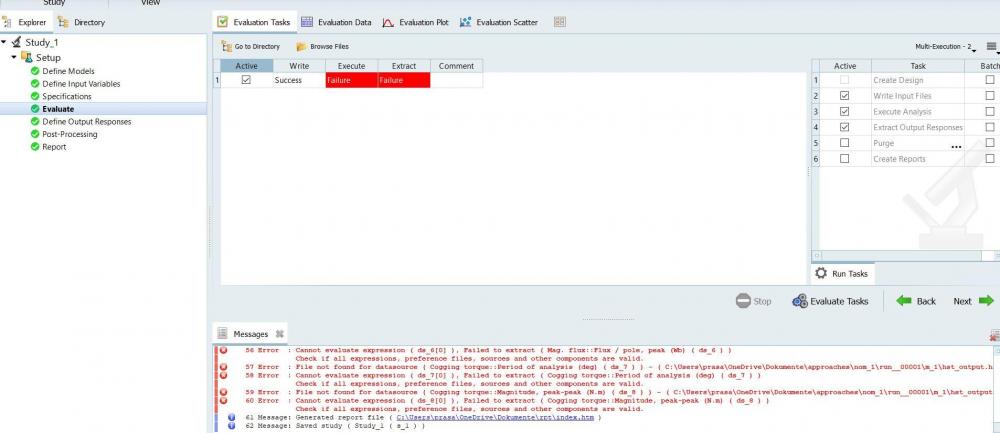Toggle Active checkbox for Execute Analysis
Screen dimensions: 1000x433
coord(844,111)
